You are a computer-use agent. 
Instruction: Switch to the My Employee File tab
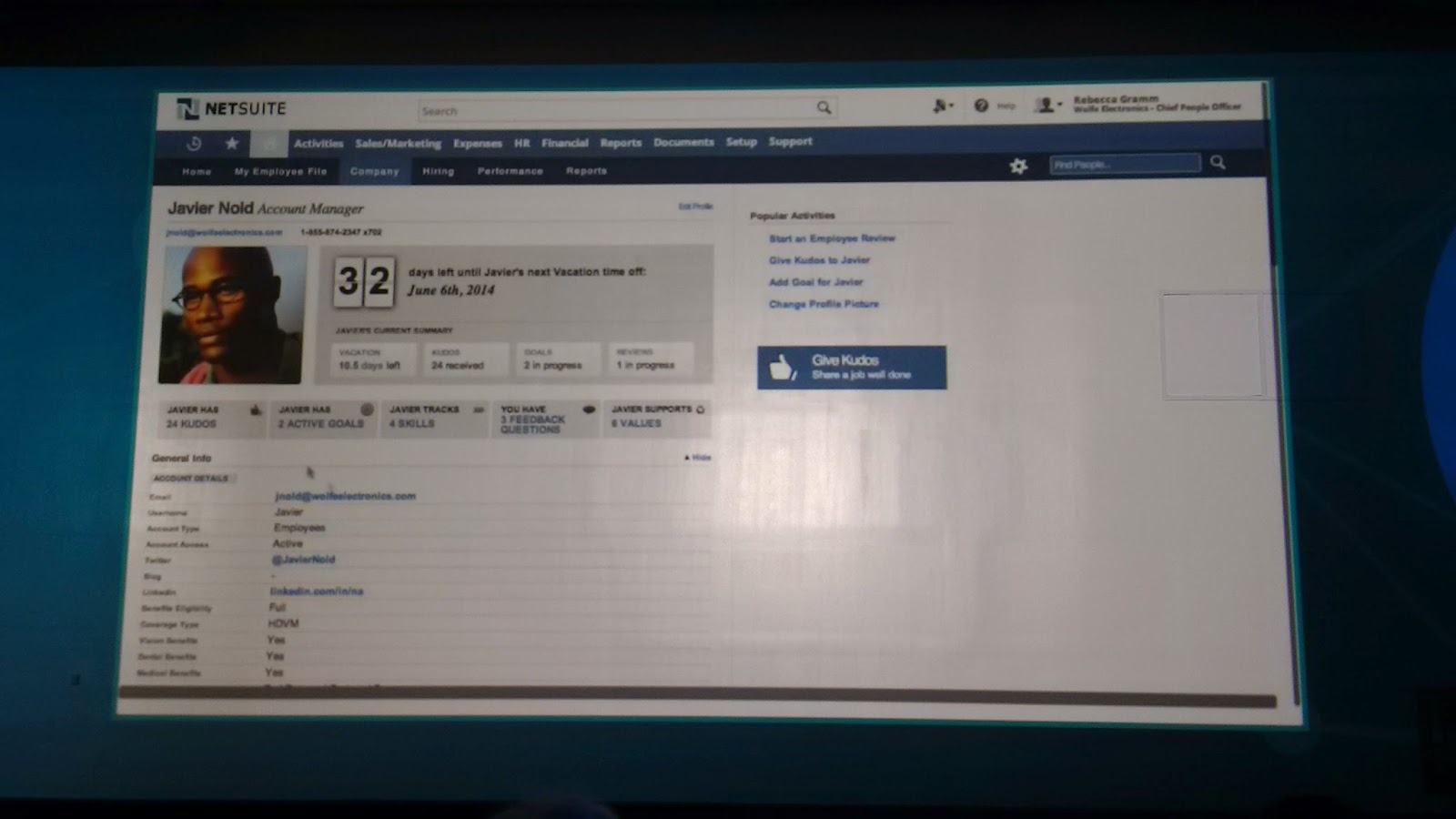pyautogui.click(x=280, y=171)
